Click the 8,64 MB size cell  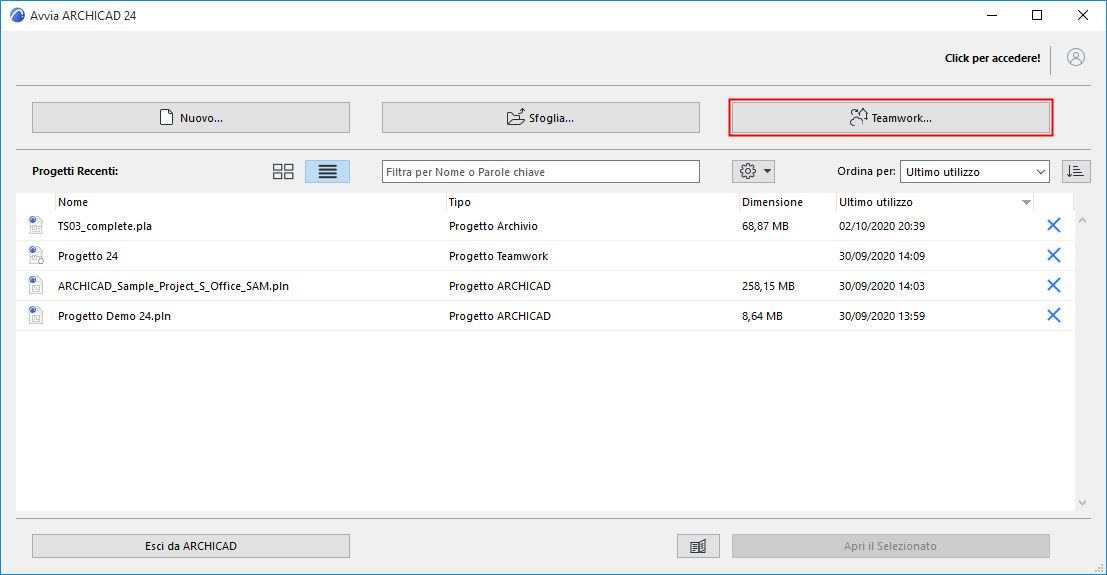coord(762,316)
